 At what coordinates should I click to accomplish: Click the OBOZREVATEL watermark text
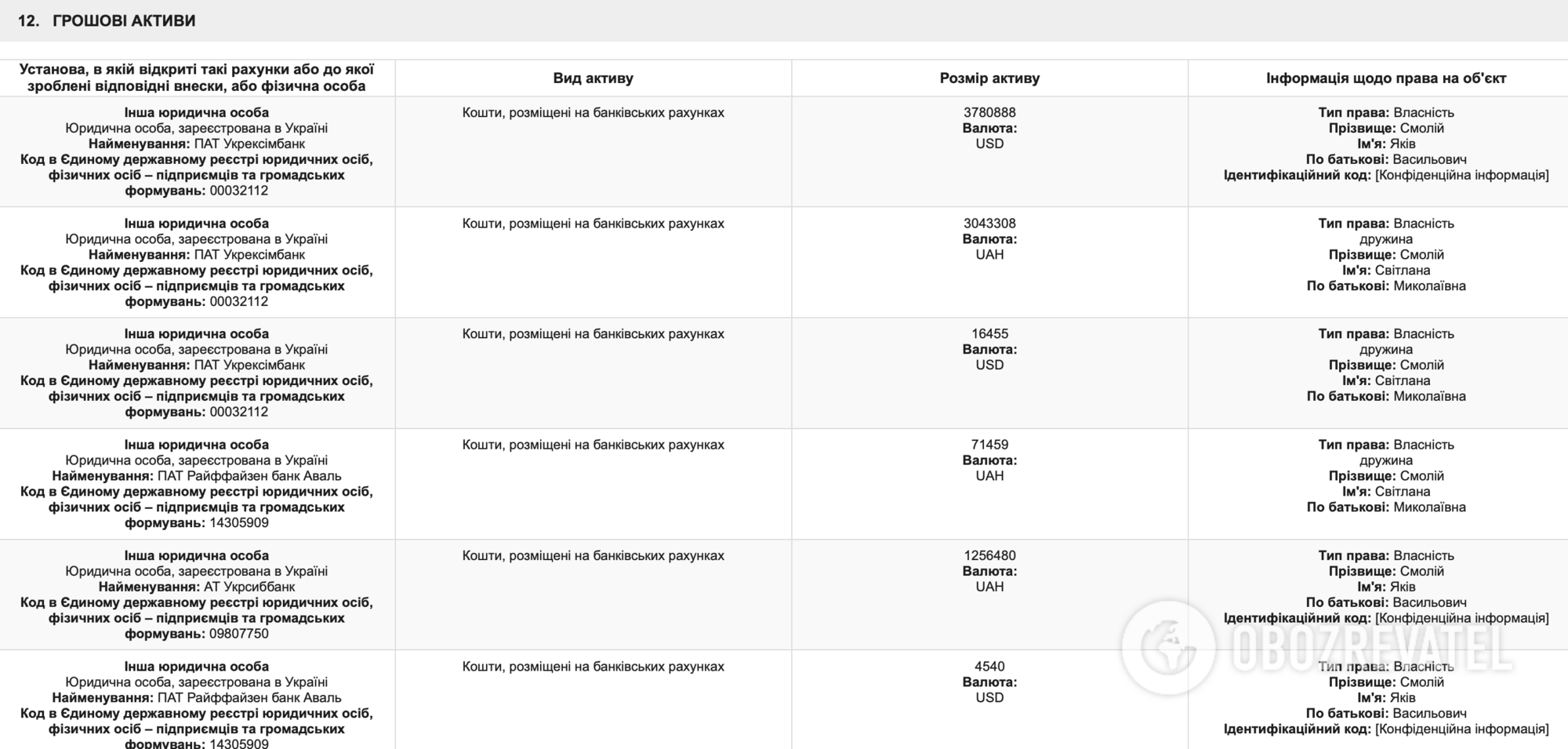[1370, 649]
